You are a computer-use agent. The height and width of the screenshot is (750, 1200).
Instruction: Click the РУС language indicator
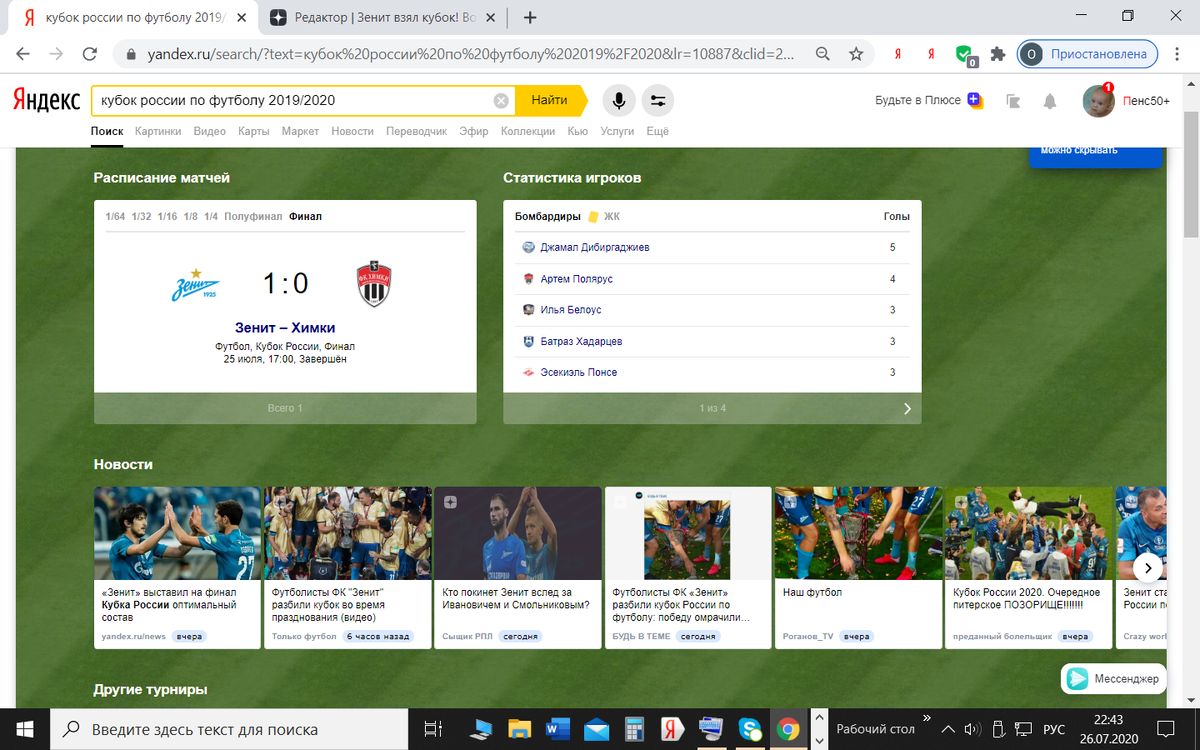(1053, 729)
